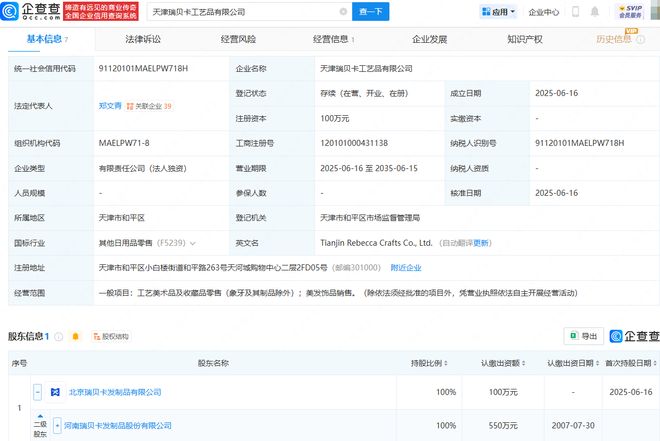Open legal representative 郑文青 link

pyautogui.click(x=110, y=106)
